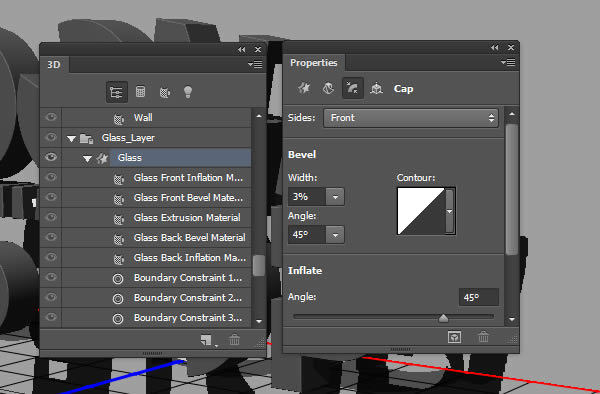Click the render cube icon in Properties
600x394 pixels.
pos(454,337)
